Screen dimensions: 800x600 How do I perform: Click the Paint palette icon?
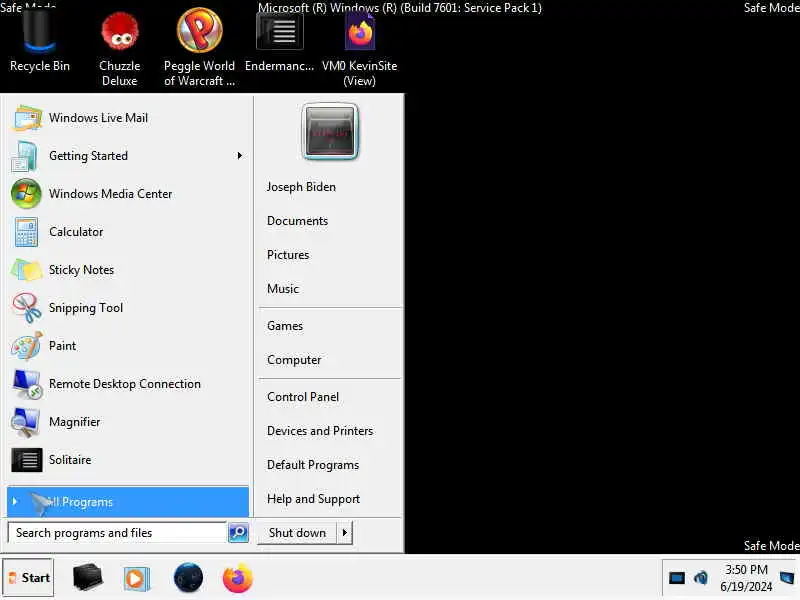click(x=26, y=346)
